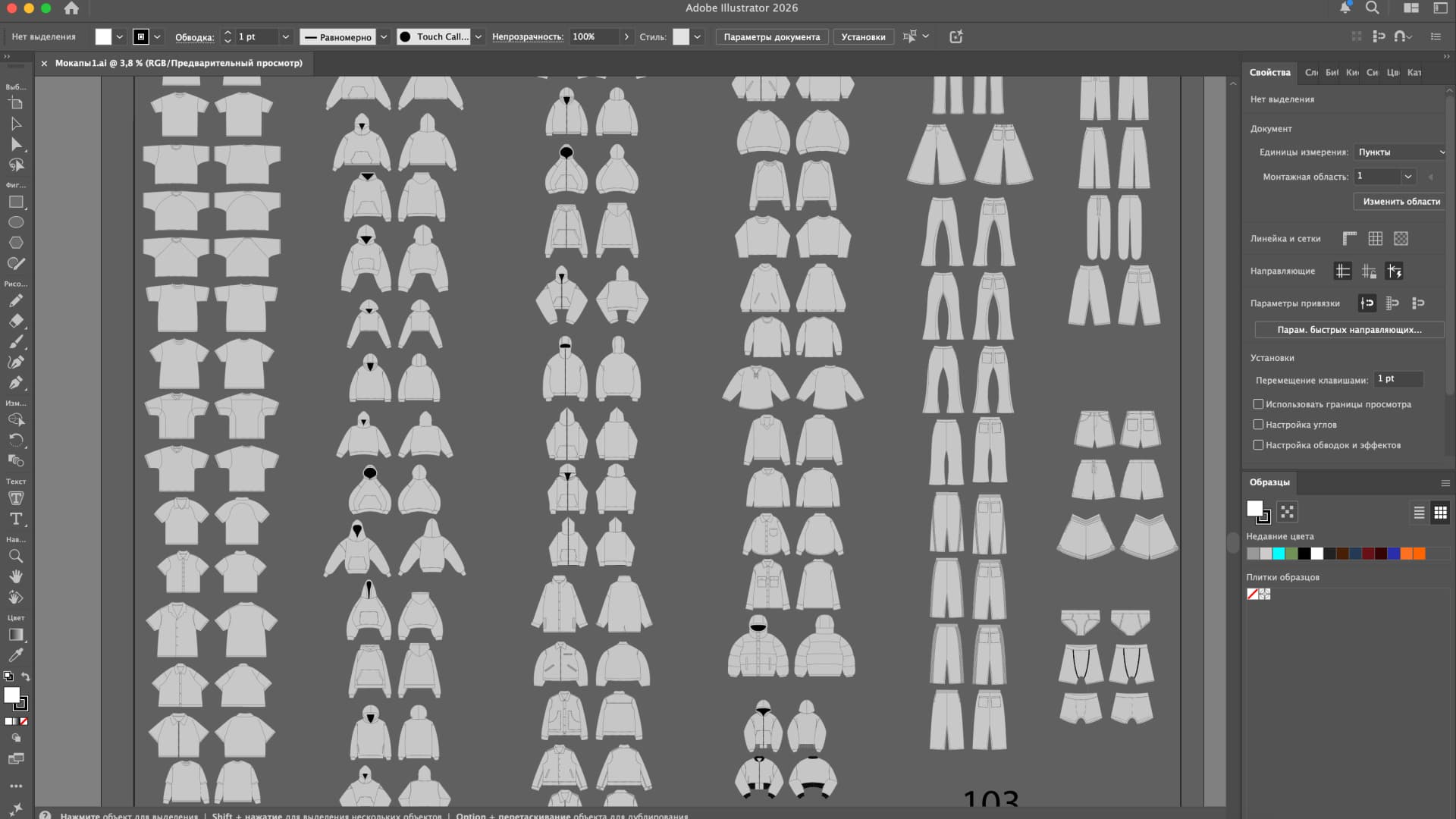Select the Ellipse tool
The width and height of the screenshot is (1456, 819).
coord(16,223)
